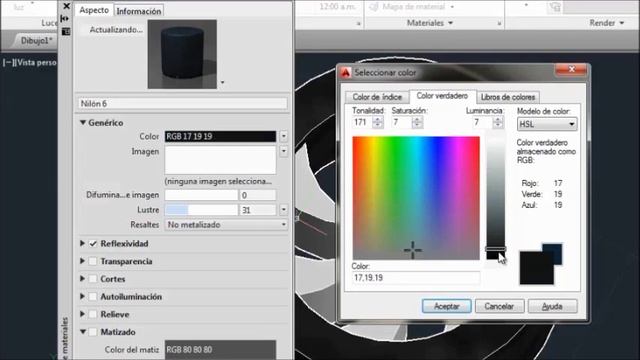Enable the Transparencia checkbox
Screen dimensions: 640x360
pyautogui.click(x=93, y=261)
